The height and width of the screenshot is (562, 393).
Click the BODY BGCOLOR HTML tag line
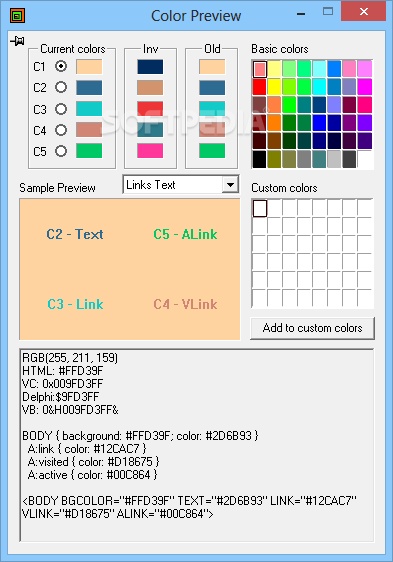pos(190,507)
